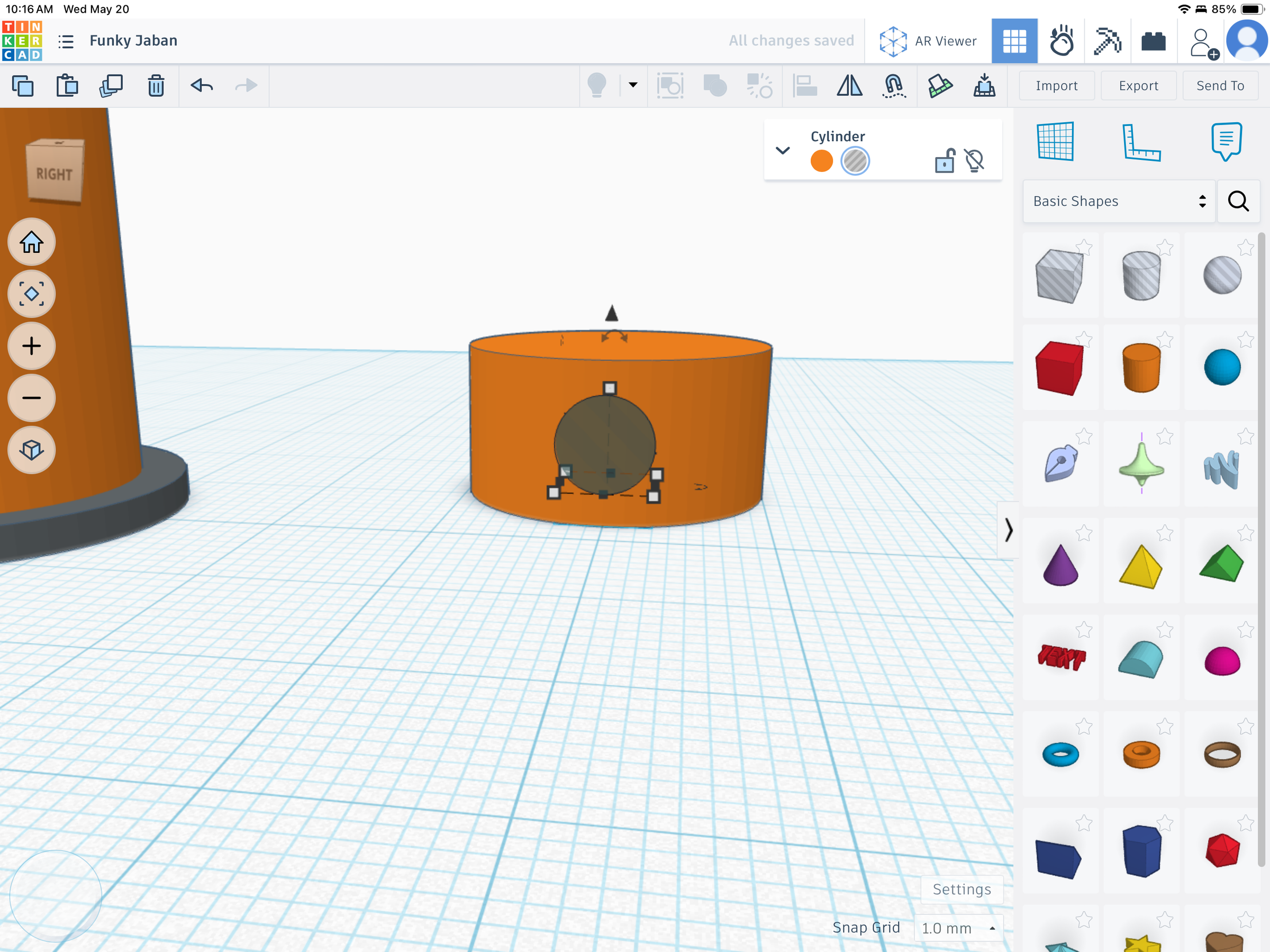Toggle orthographic perspective cube view

pyautogui.click(x=32, y=450)
